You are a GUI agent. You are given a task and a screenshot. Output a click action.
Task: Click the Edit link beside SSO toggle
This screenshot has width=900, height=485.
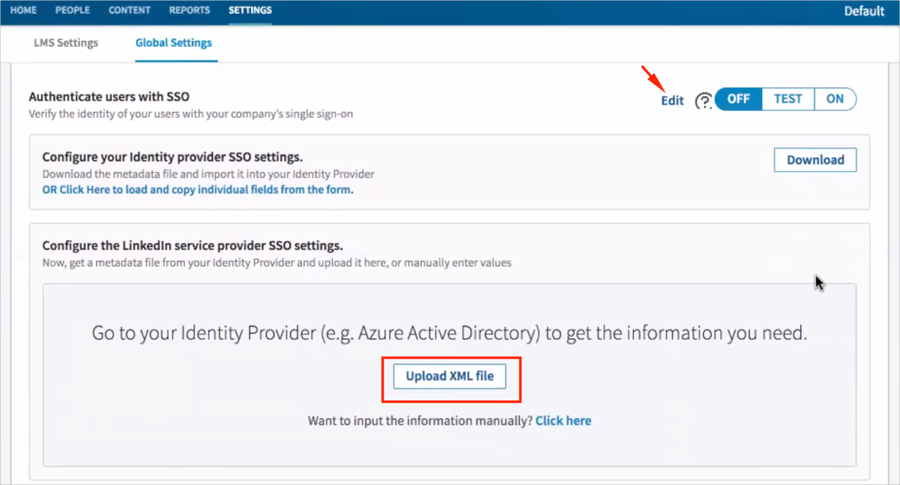pos(672,100)
